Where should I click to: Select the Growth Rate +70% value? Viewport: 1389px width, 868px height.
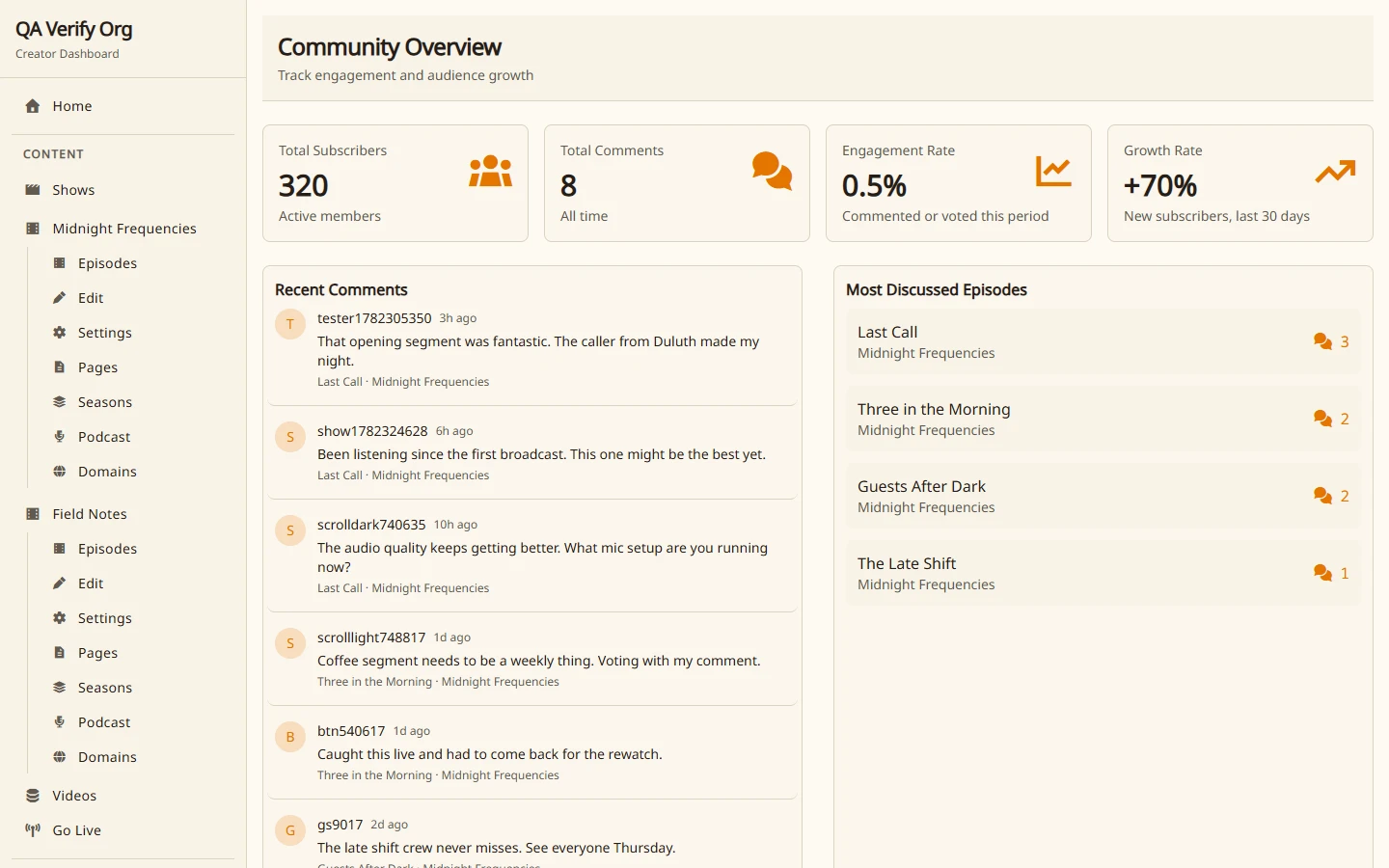1160,185
